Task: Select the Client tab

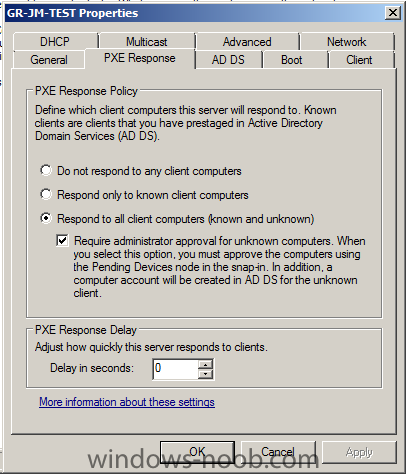Action: [359, 60]
